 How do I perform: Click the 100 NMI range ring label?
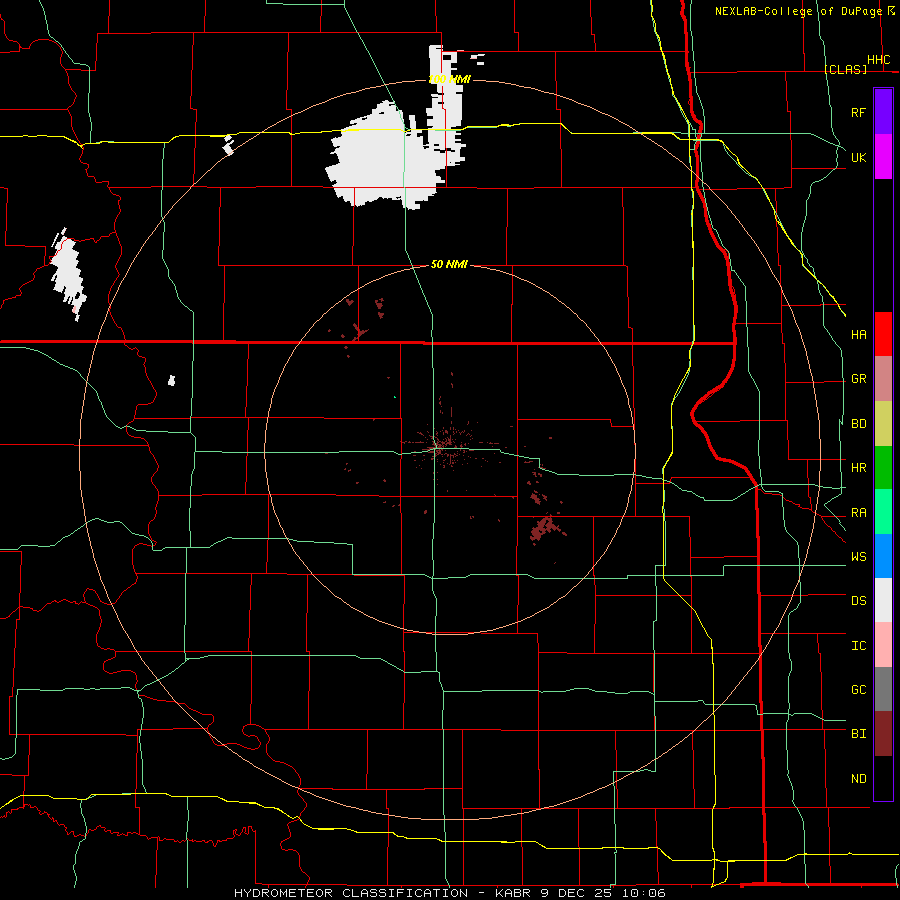click(x=449, y=79)
